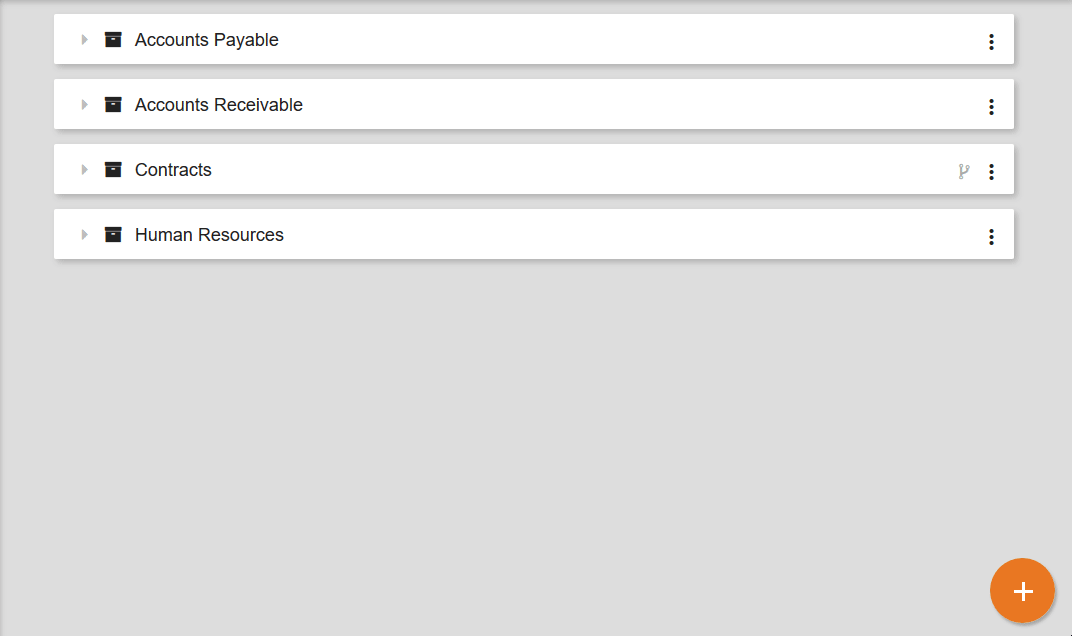Expand the Contracts row arrow
This screenshot has width=1072, height=636.
pyautogui.click(x=84, y=170)
